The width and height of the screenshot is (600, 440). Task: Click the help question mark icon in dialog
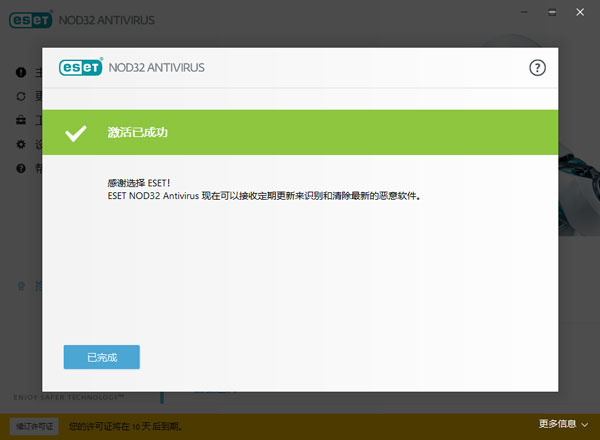537,68
